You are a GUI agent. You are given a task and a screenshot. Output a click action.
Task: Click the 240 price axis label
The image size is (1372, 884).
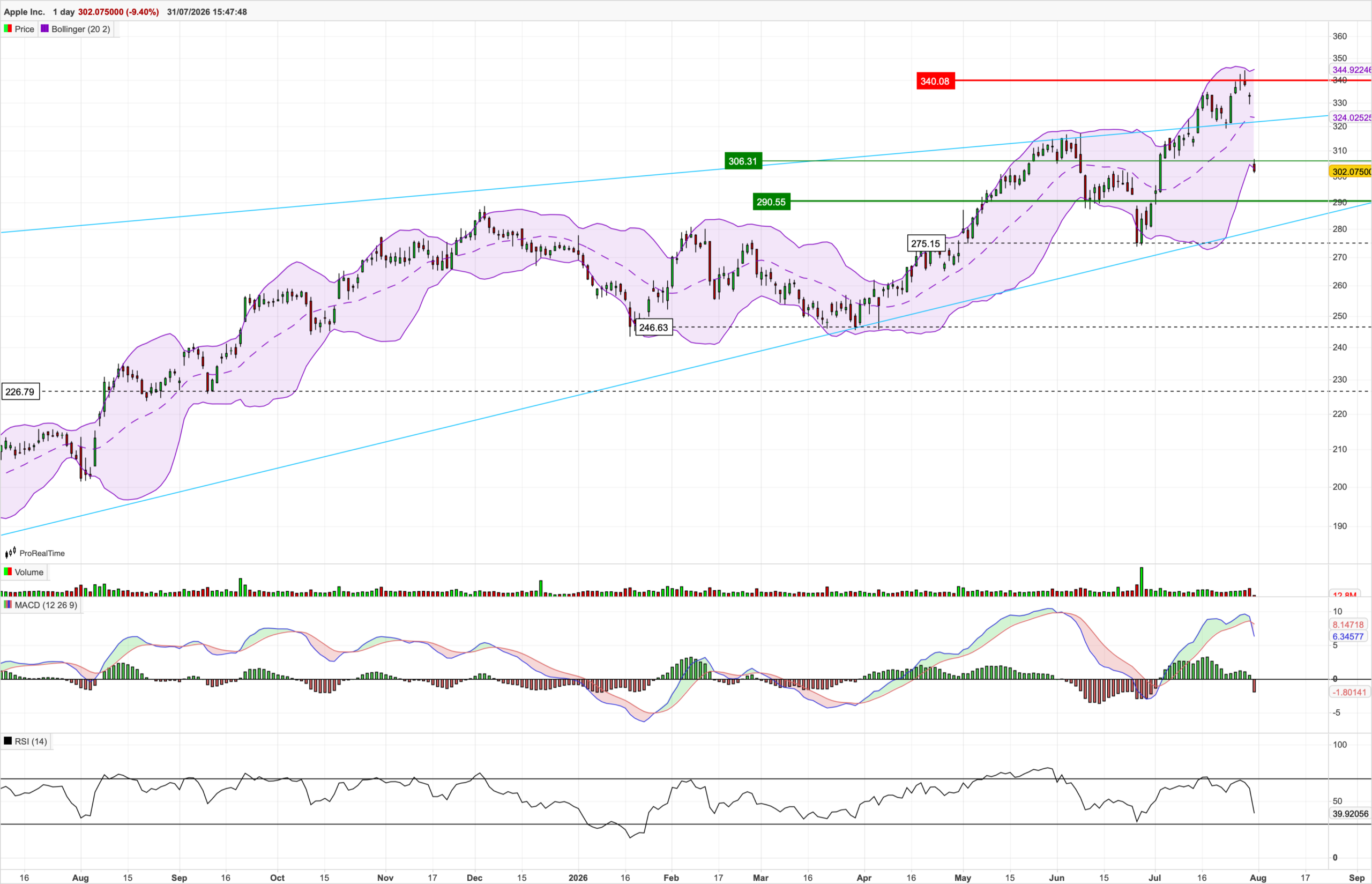(x=1339, y=347)
